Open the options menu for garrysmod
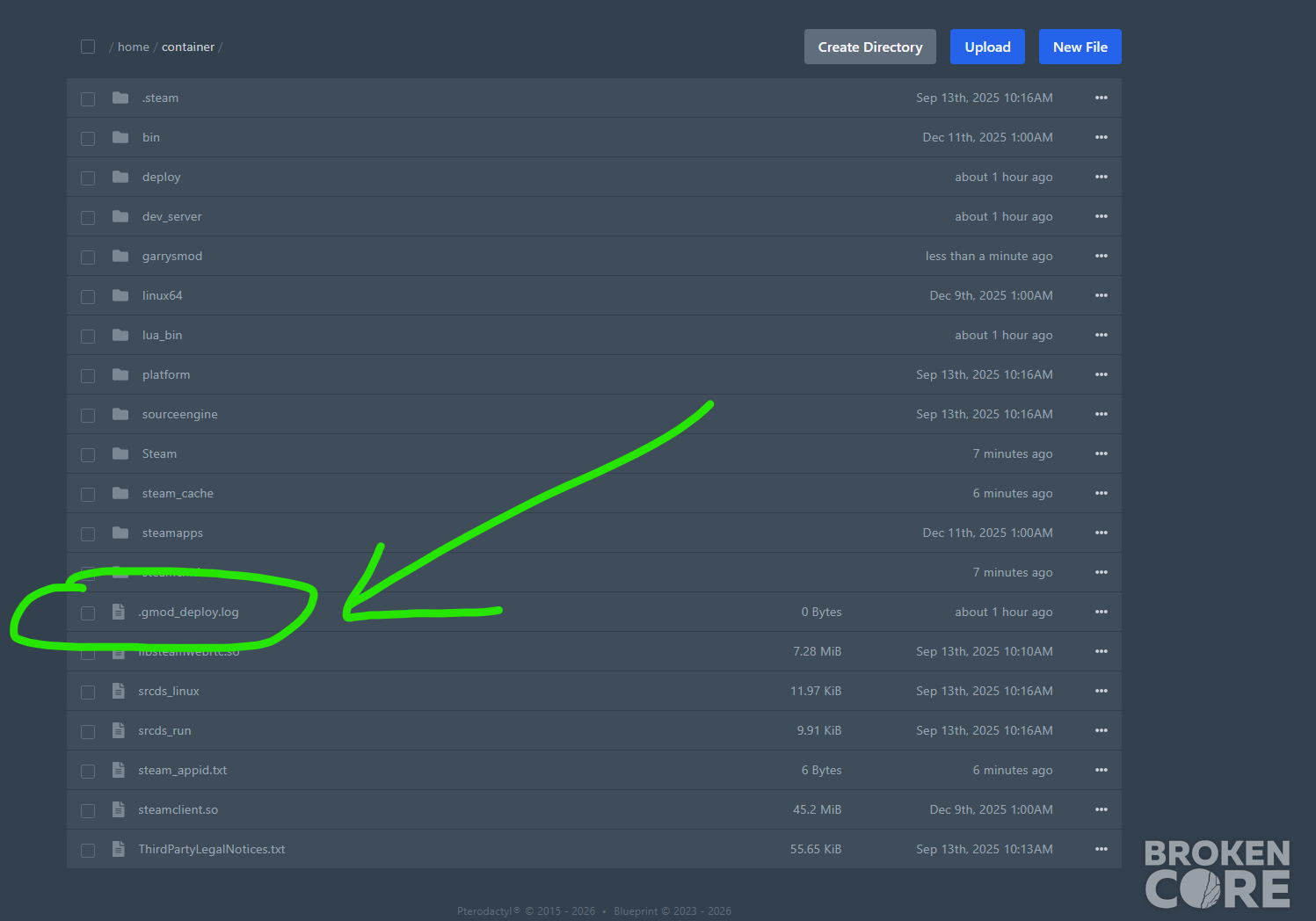 [1102, 256]
